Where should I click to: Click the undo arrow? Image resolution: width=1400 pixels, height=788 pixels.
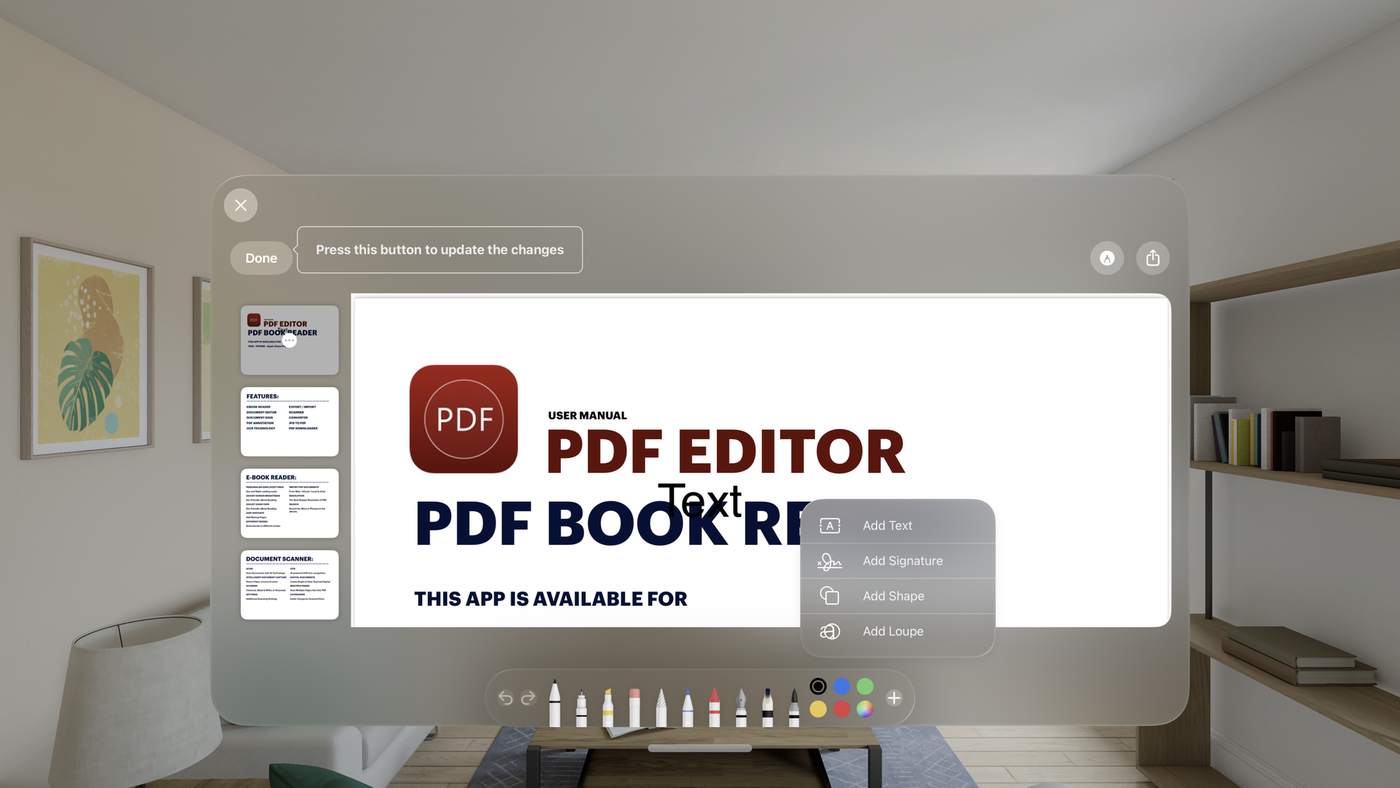click(505, 698)
